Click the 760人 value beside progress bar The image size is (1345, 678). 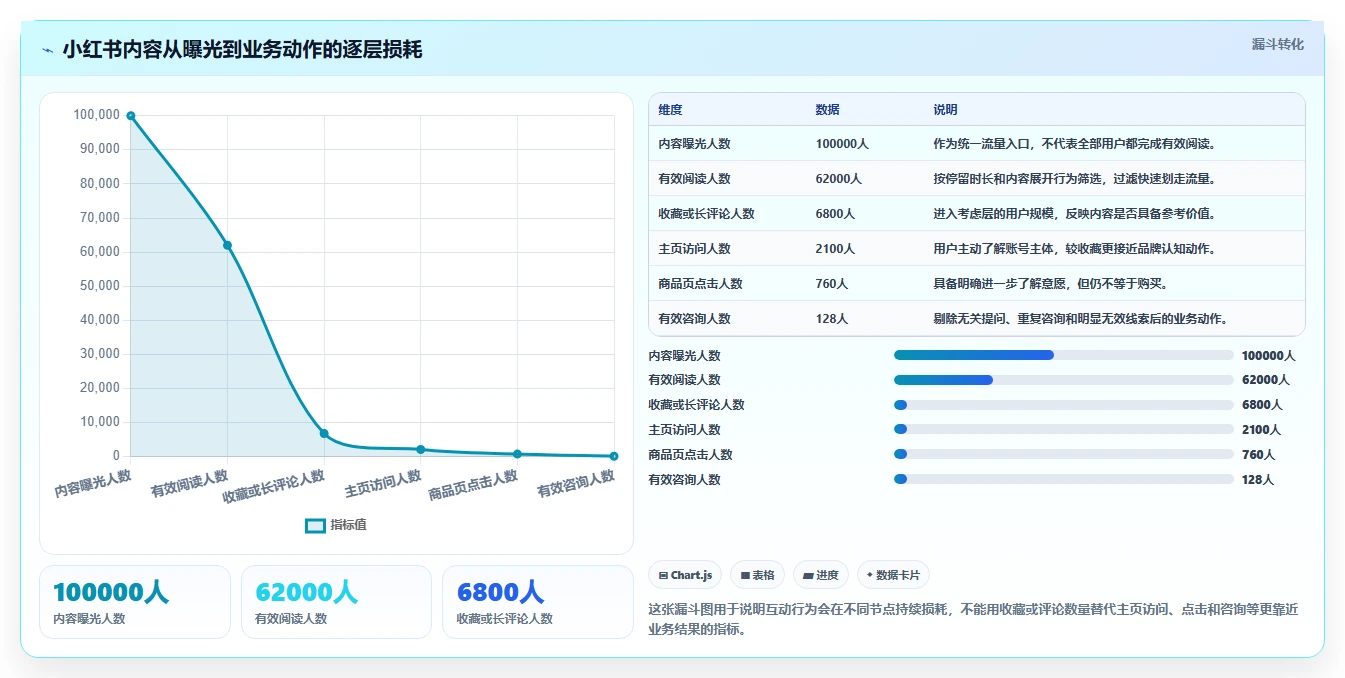[1258, 455]
